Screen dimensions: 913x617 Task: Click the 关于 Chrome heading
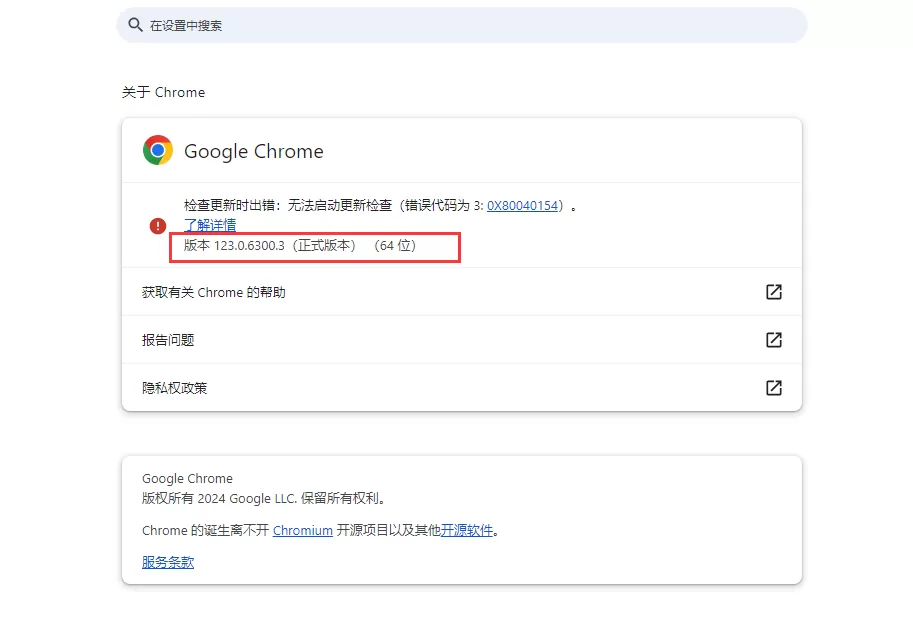point(163,93)
